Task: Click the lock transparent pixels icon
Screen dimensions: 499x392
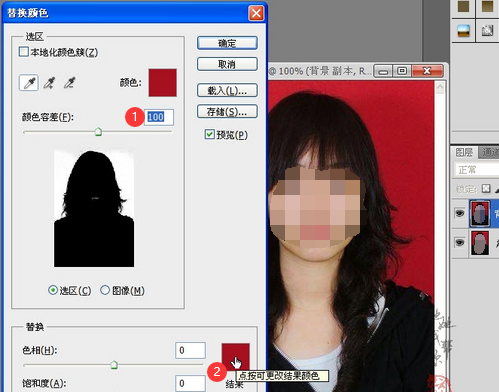Action: 486,189
